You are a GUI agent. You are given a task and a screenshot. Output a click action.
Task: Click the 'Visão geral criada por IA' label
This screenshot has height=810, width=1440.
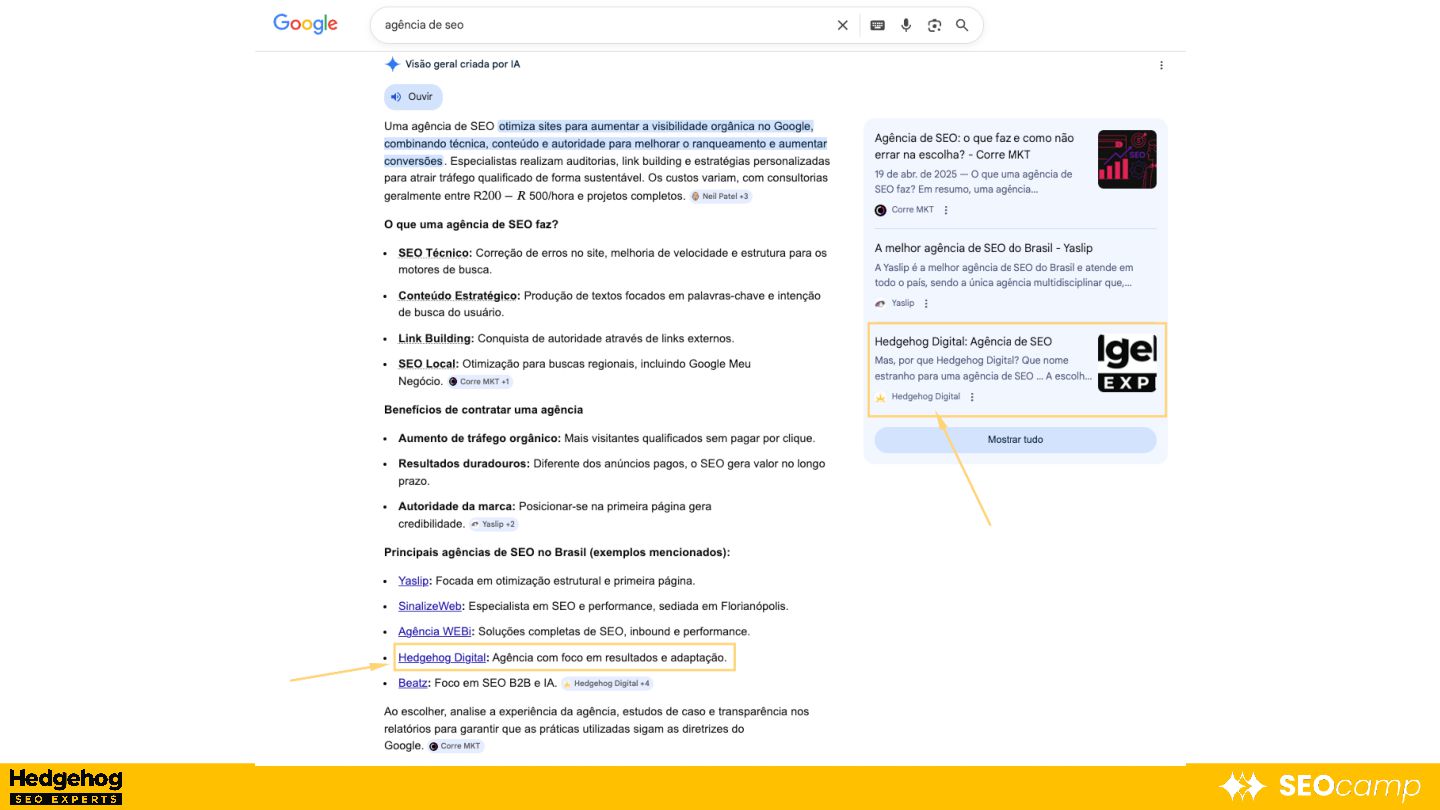click(x=463, y=64)
